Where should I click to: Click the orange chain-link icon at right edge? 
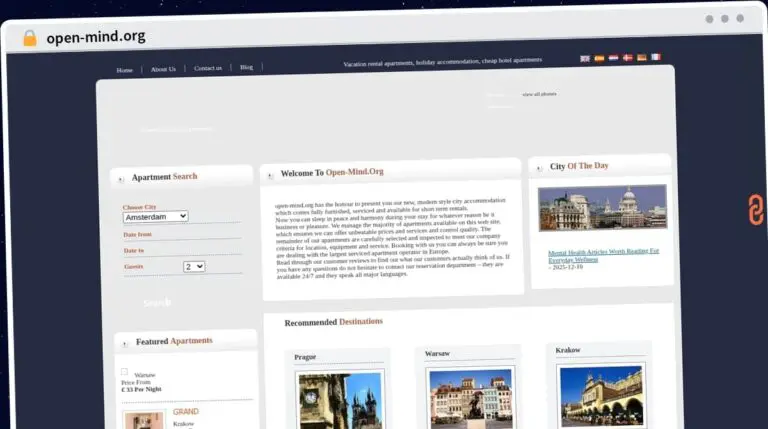(756, 210)
